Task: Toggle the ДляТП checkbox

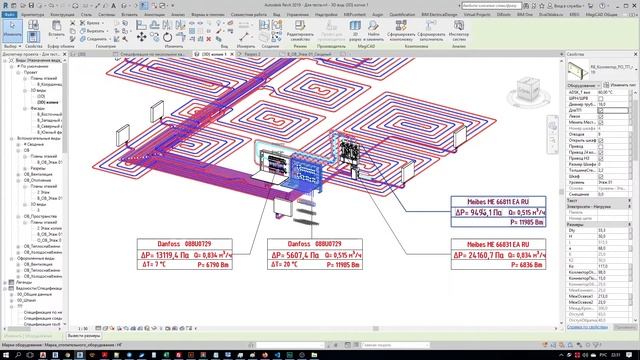Action: 600,110
